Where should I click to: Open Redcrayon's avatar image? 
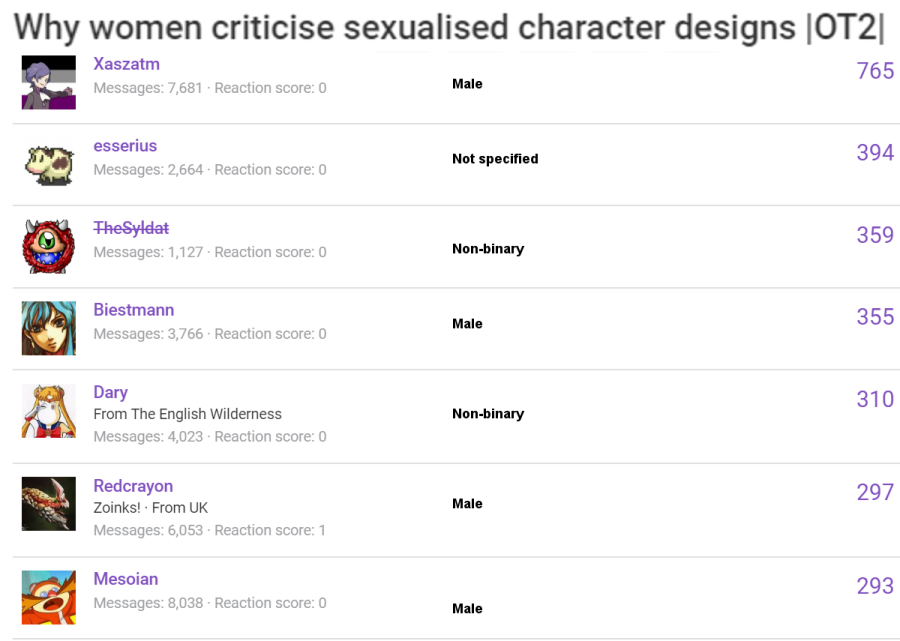(49, 504)
